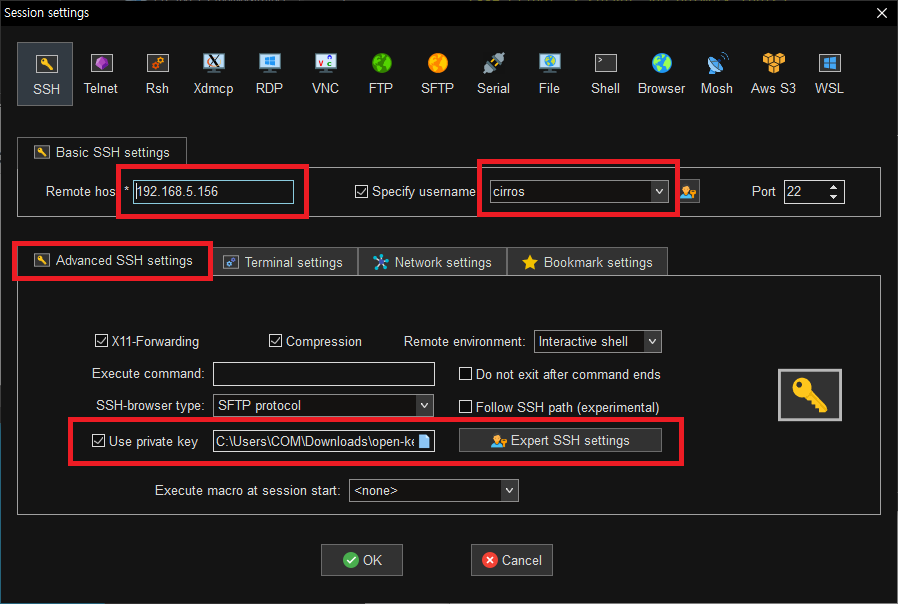Close the Session settings dialog

[882, 13]
